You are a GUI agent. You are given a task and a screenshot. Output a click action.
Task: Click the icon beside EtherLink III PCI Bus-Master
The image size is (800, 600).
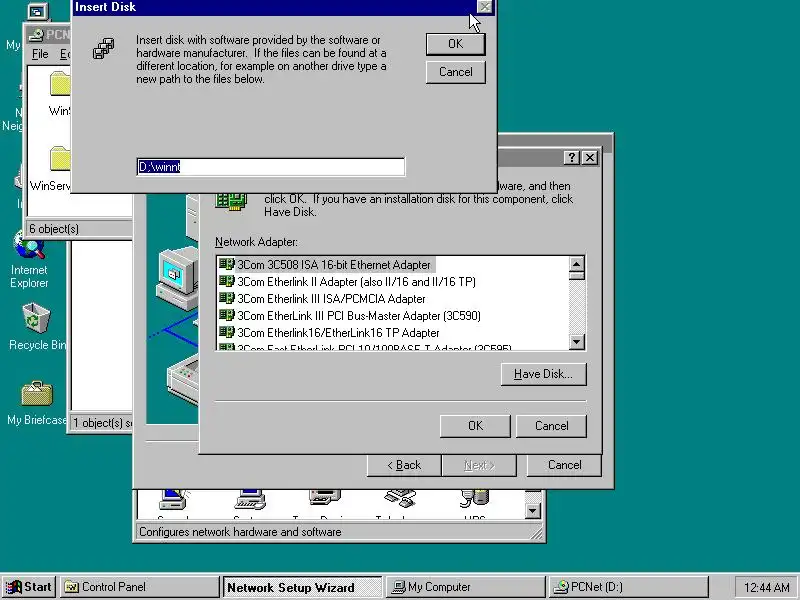(227, 315)
